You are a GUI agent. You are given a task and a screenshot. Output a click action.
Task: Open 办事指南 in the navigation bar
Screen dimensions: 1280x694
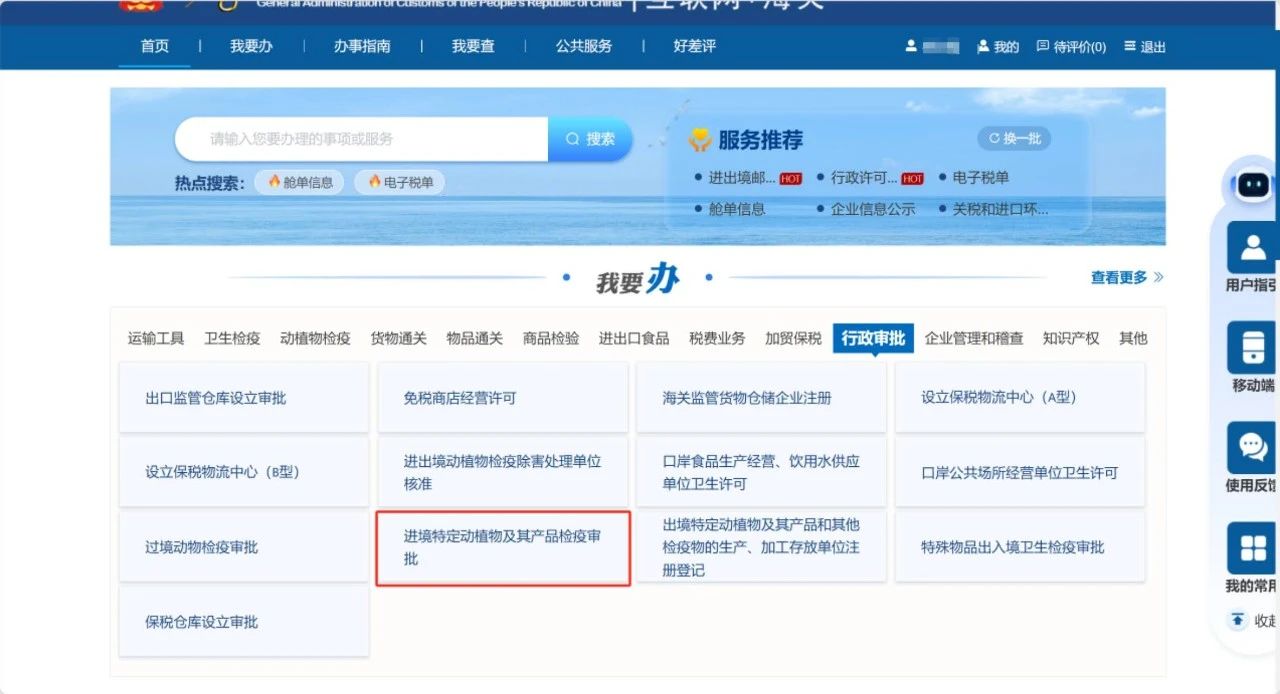[362, 46]
